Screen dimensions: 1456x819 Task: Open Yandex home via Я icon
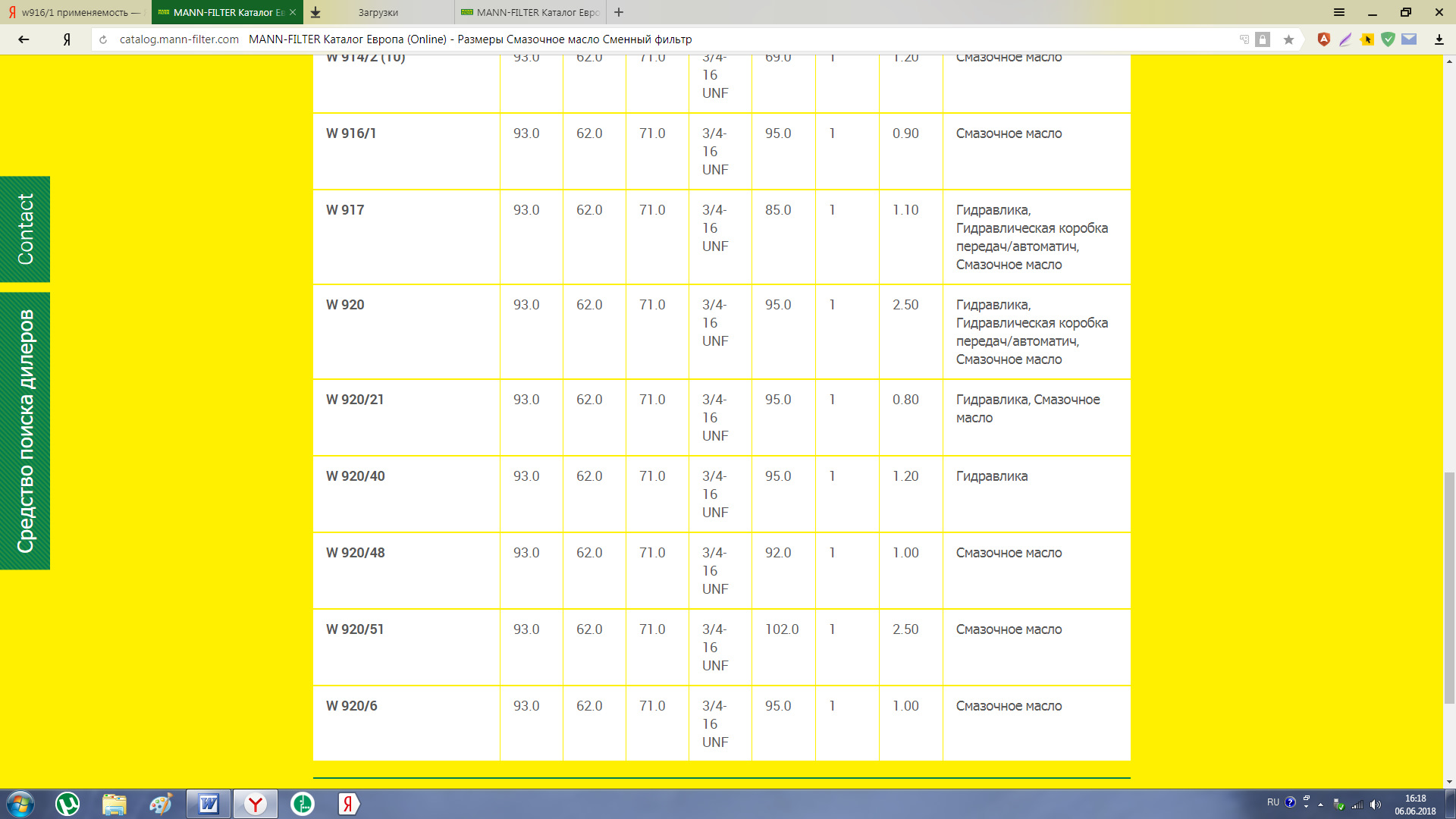coord(67,39)
